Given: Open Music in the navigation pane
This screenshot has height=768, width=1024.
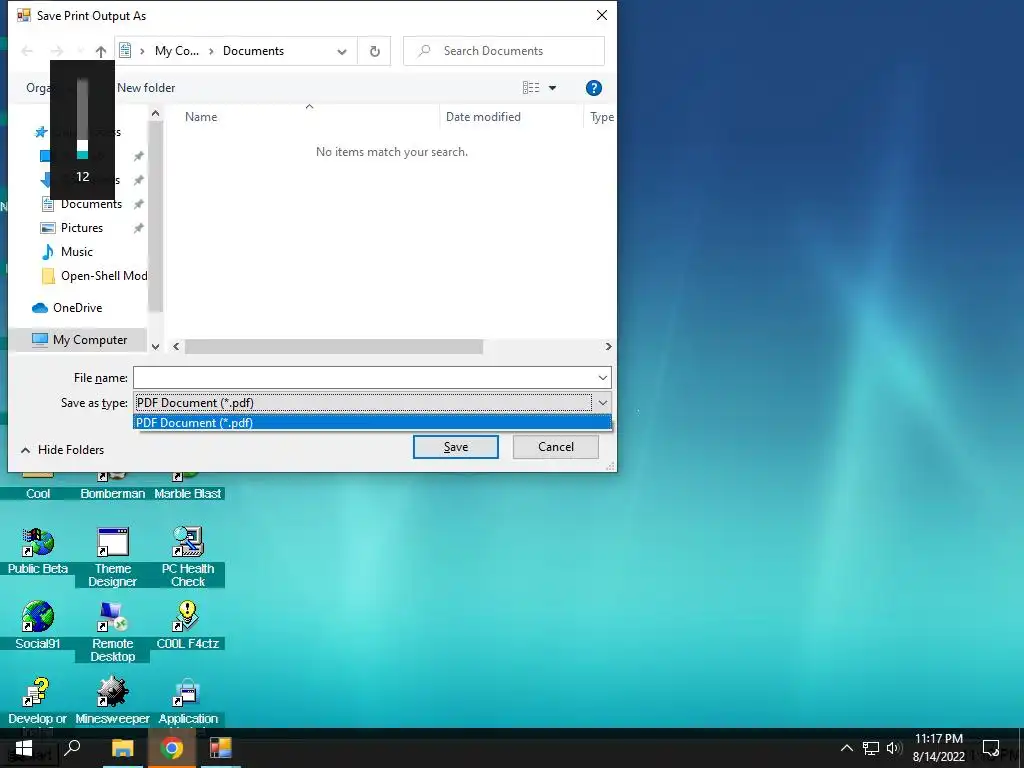Looking at the screenshot, I should pyautogui.click(x=76, y=251).
